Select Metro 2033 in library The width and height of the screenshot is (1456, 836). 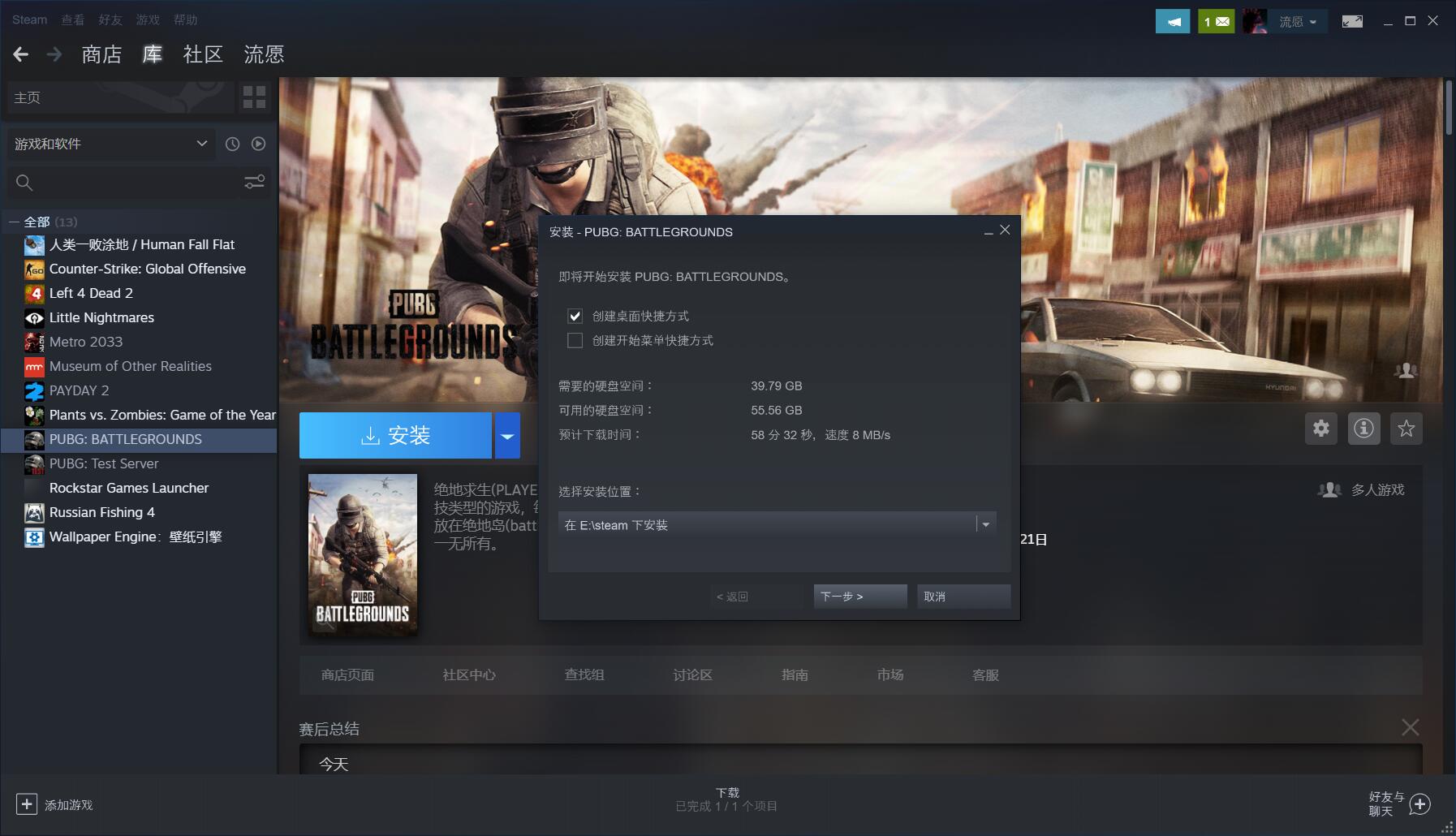(x=86, y=342)
